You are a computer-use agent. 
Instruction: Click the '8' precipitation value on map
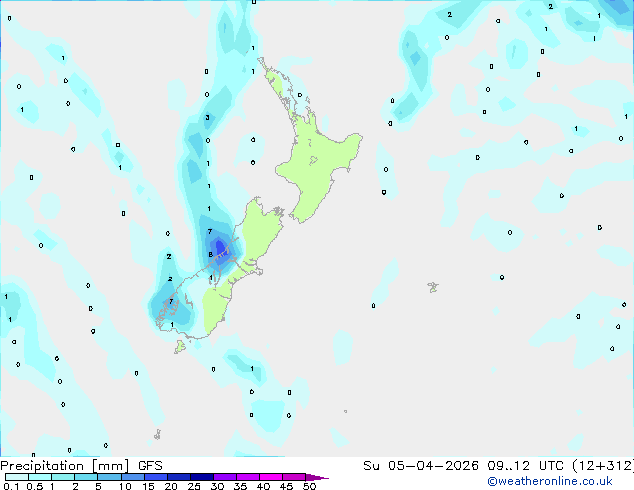(x=211, y=254)
